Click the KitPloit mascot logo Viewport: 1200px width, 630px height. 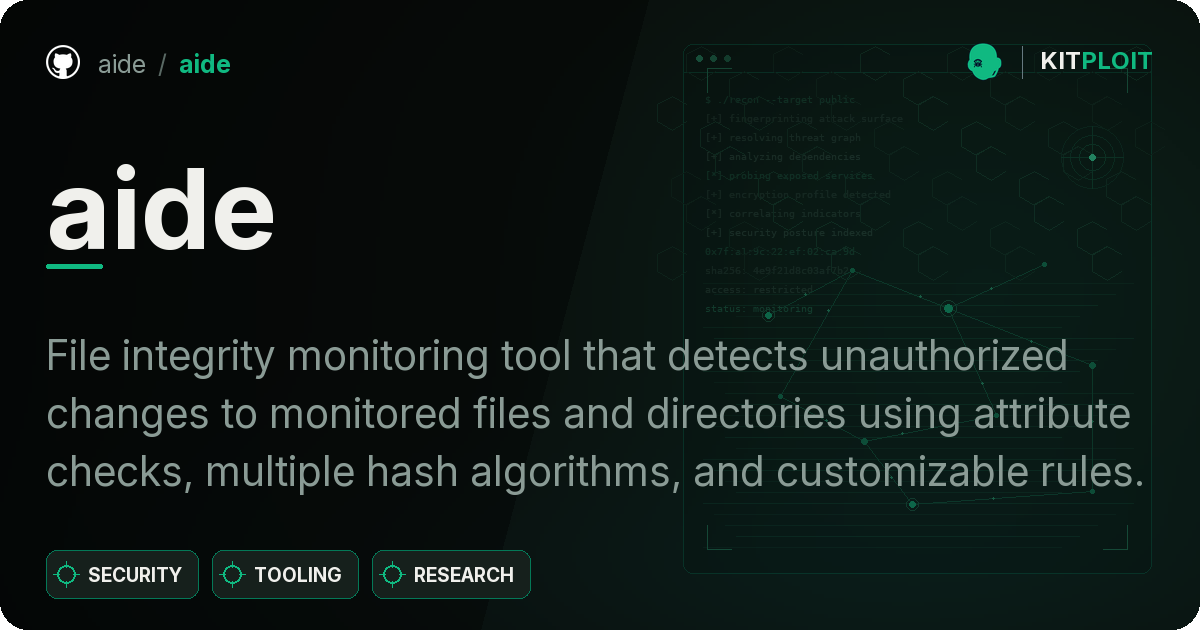pos(984,62)
